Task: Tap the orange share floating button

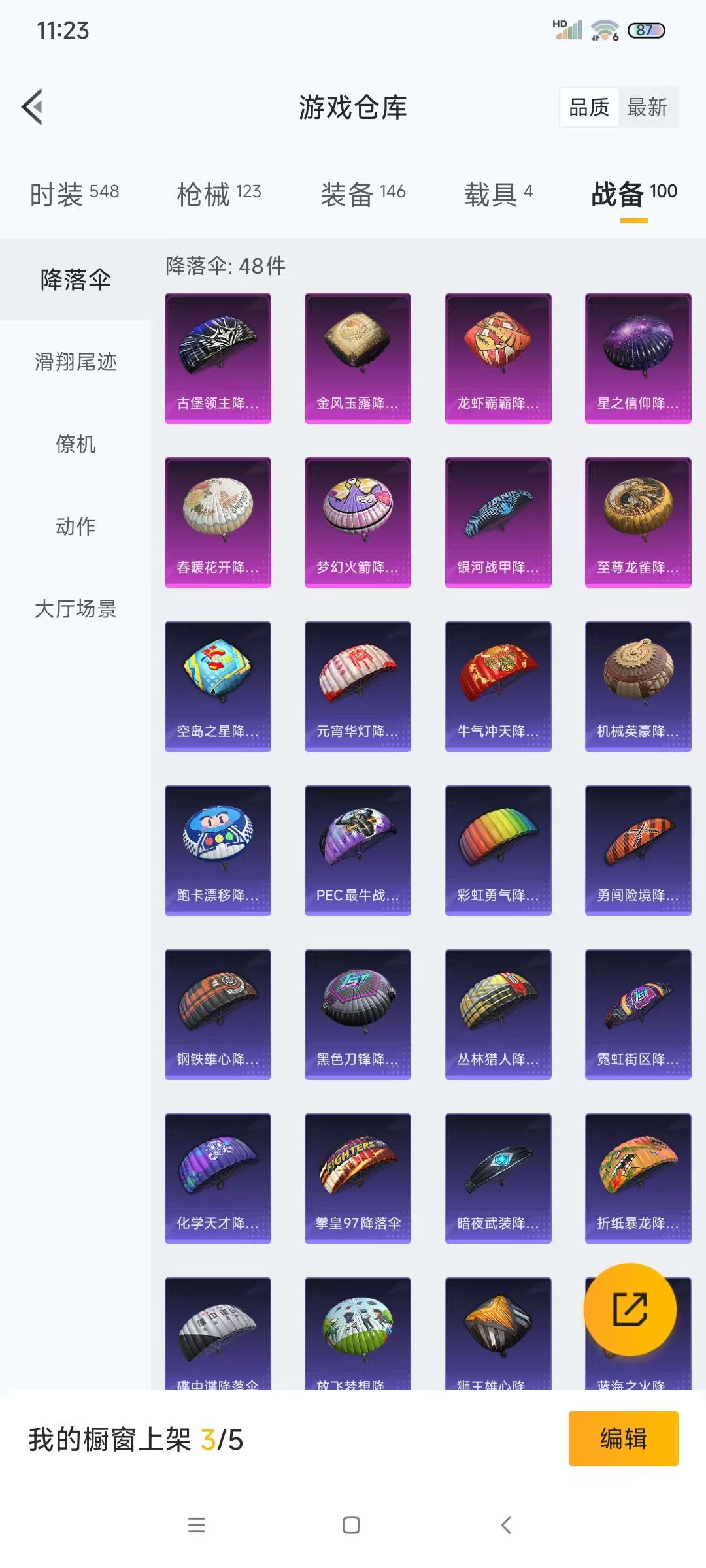Action: click(x=630, y=1309)
